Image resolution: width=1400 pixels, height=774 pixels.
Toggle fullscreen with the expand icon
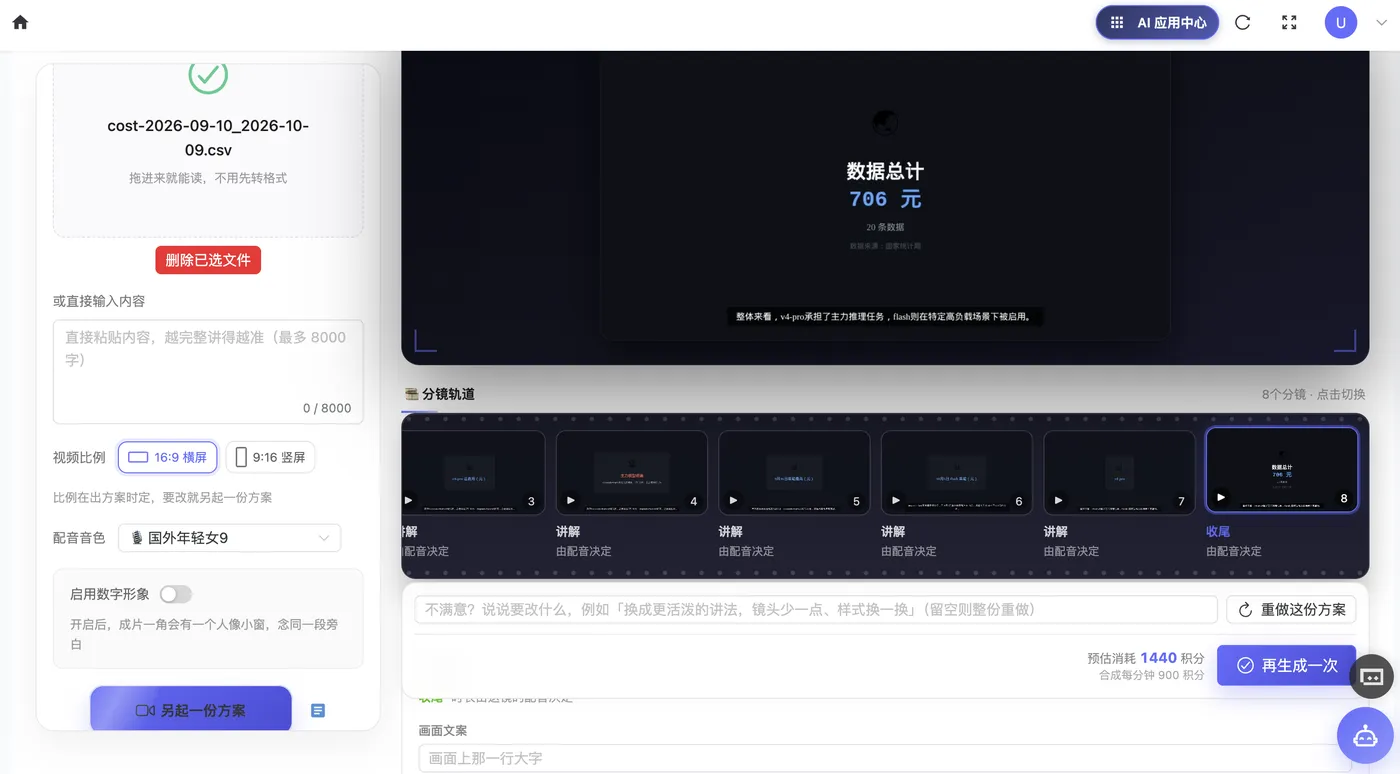click(x=1289, y=22)
